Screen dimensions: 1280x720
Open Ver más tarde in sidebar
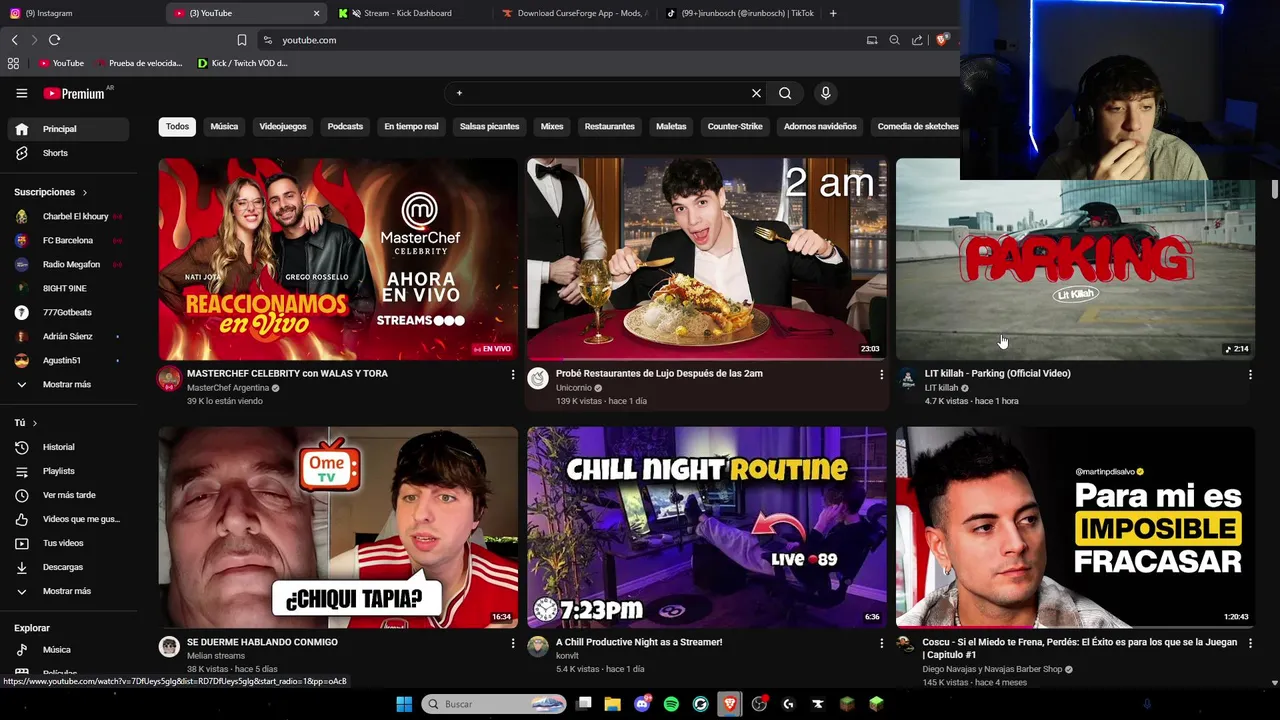tap(68, 495)
